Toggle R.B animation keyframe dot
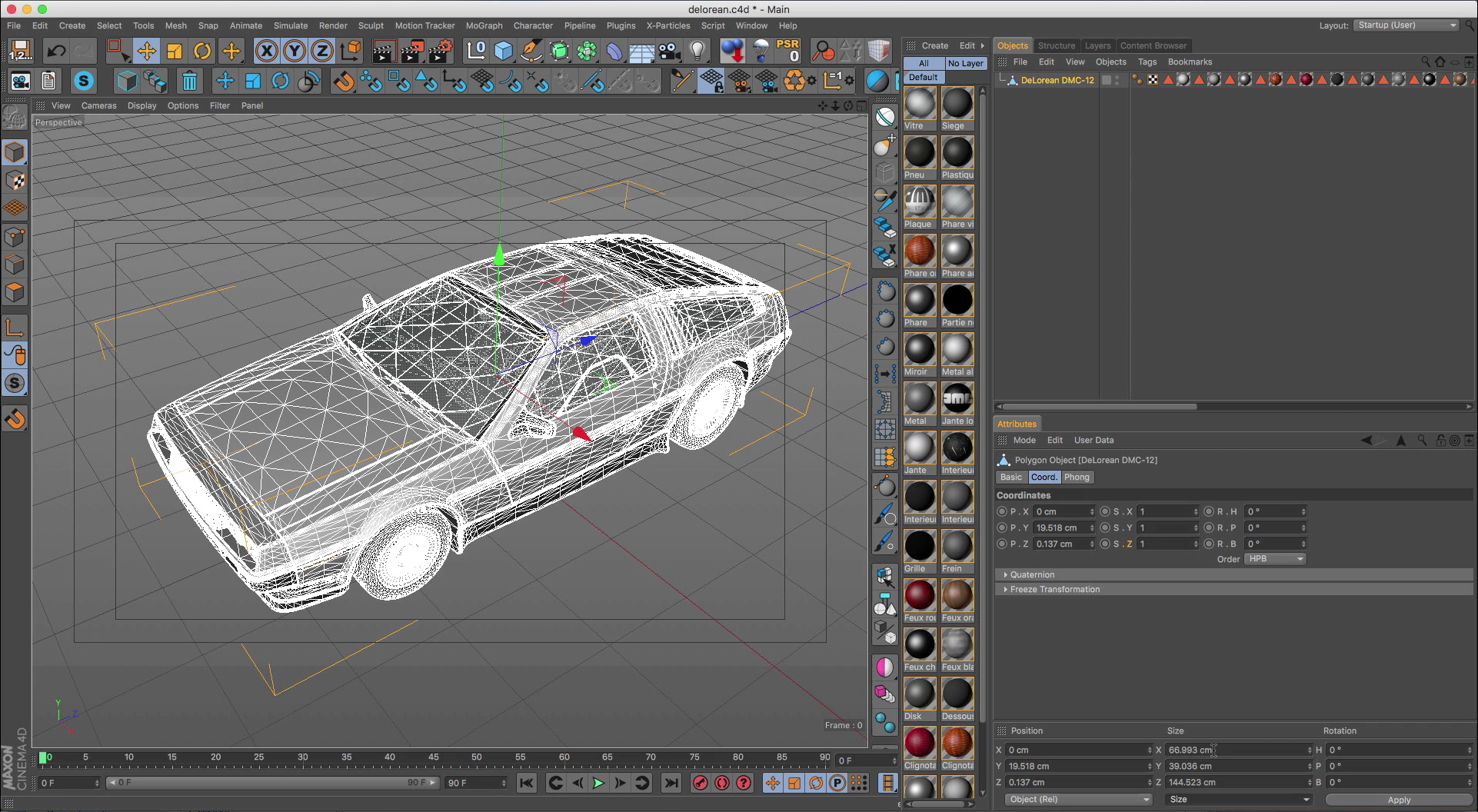The height and width of the screenshot is (812, 1478). 1209,544
